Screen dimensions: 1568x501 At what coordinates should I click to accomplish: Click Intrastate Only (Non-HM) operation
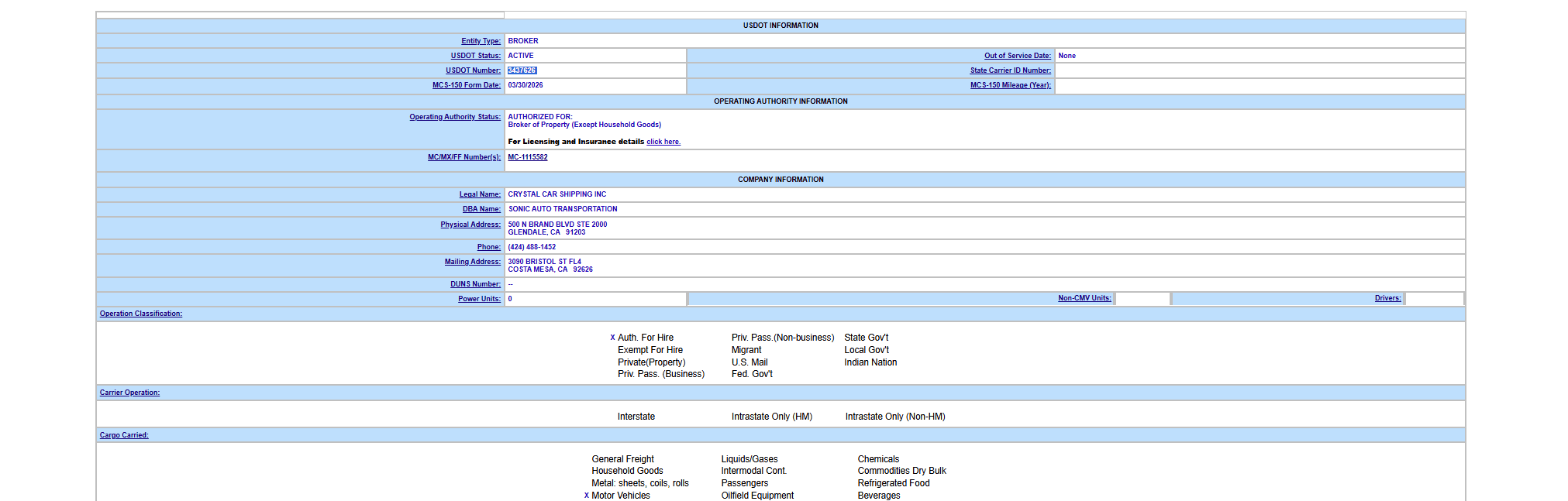click(x=895, y=417)
